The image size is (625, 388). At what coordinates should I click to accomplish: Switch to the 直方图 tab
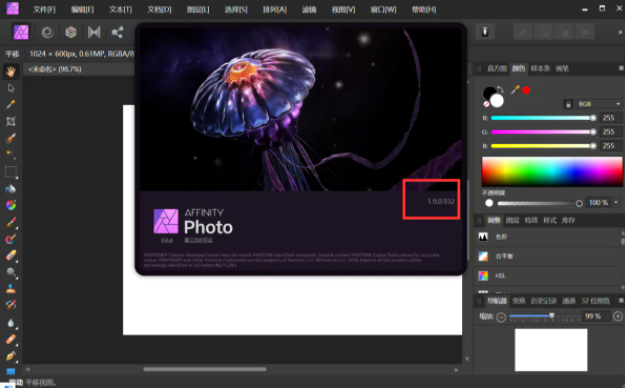[497, 69]
